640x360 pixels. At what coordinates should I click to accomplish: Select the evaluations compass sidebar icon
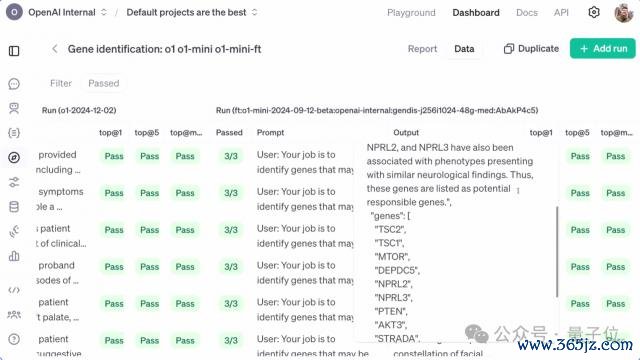click(14, 158)
